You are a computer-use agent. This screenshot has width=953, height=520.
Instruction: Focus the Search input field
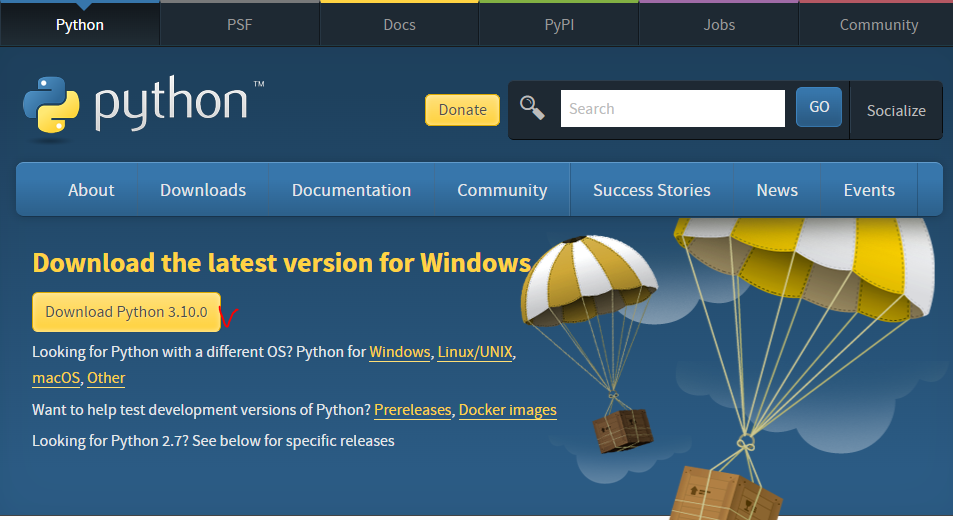tap(673, 109)
